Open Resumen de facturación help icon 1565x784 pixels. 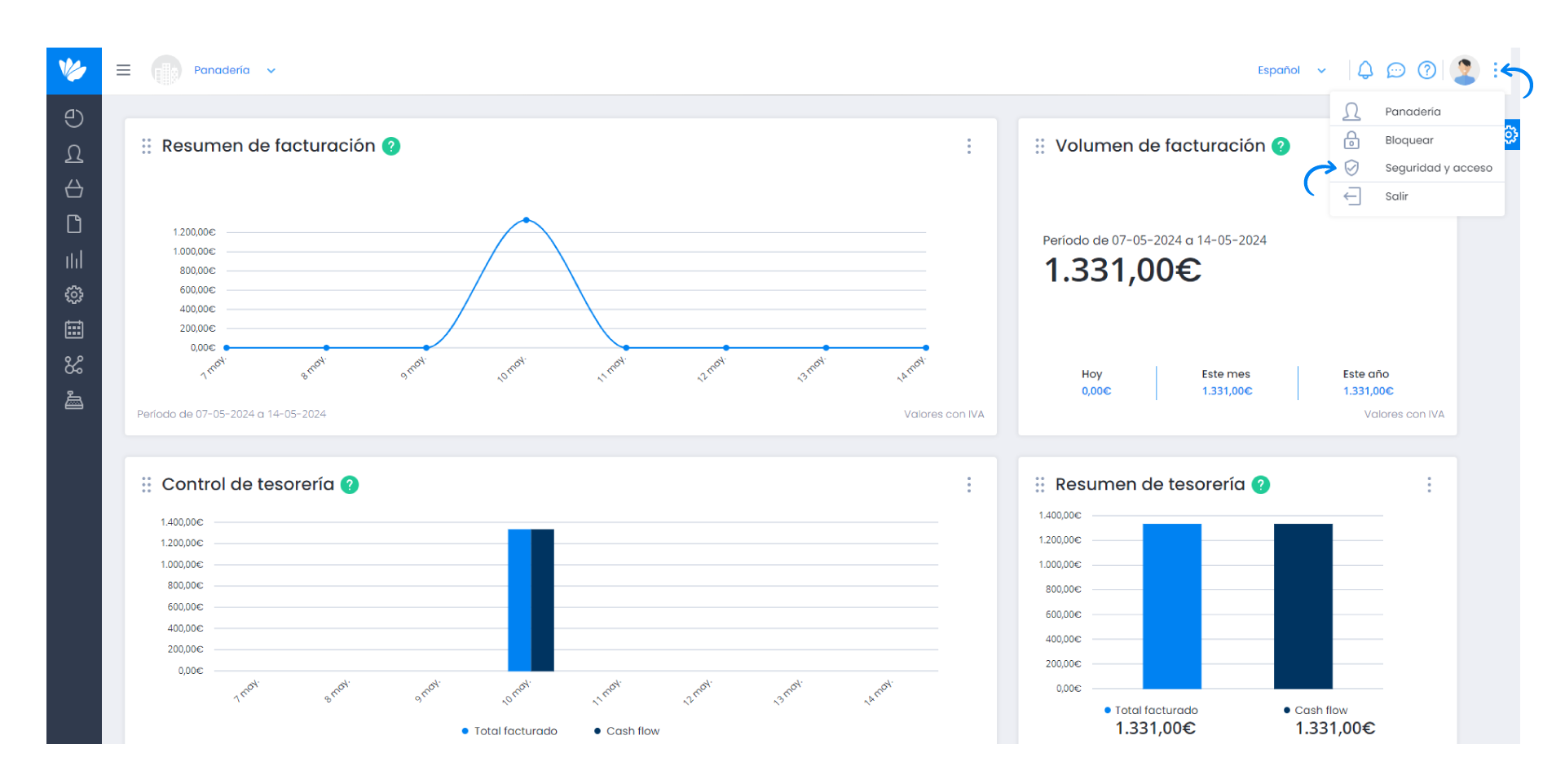tap(391, 146)
